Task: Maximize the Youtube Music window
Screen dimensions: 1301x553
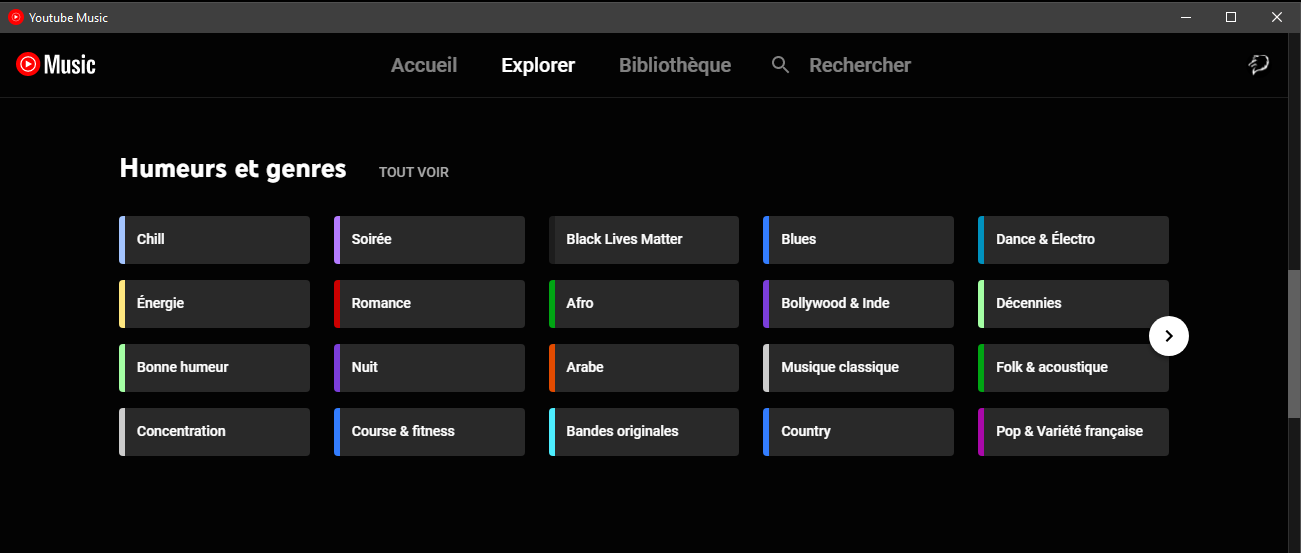Action: 1231,17
